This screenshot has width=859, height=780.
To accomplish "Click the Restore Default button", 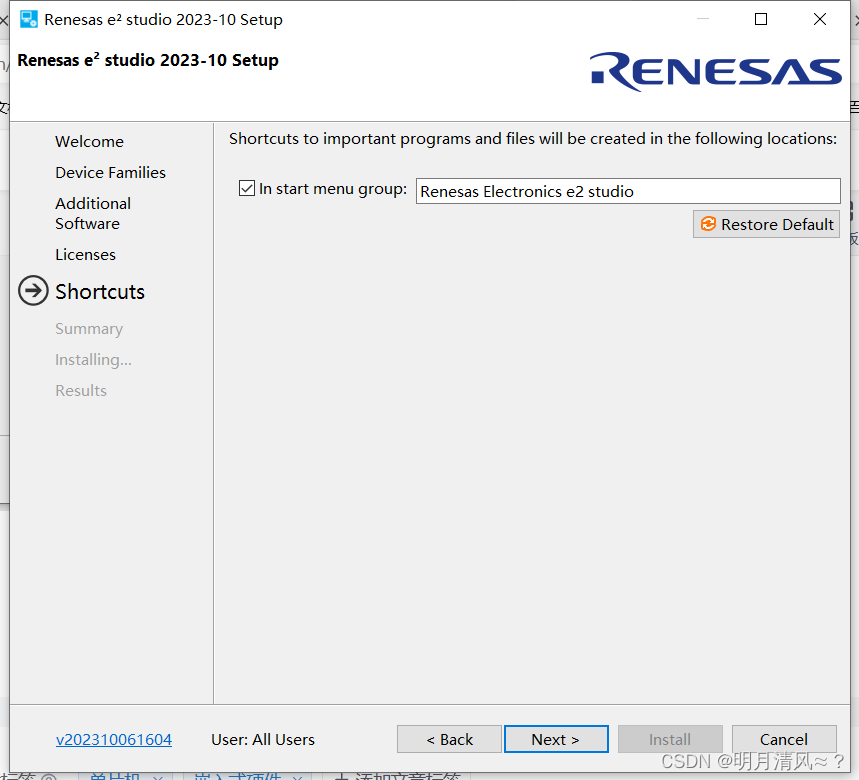I will (766, 224).
